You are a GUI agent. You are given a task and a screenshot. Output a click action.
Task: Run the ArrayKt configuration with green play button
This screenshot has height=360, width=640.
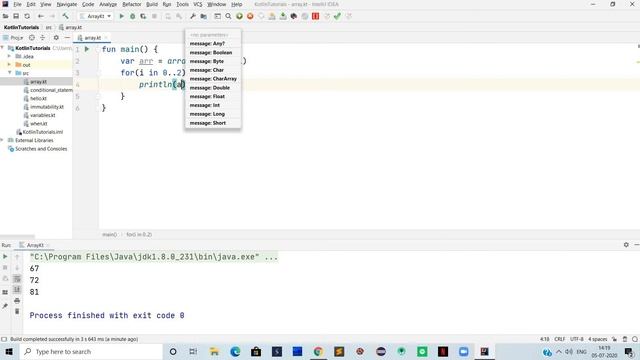pos(122,16)
